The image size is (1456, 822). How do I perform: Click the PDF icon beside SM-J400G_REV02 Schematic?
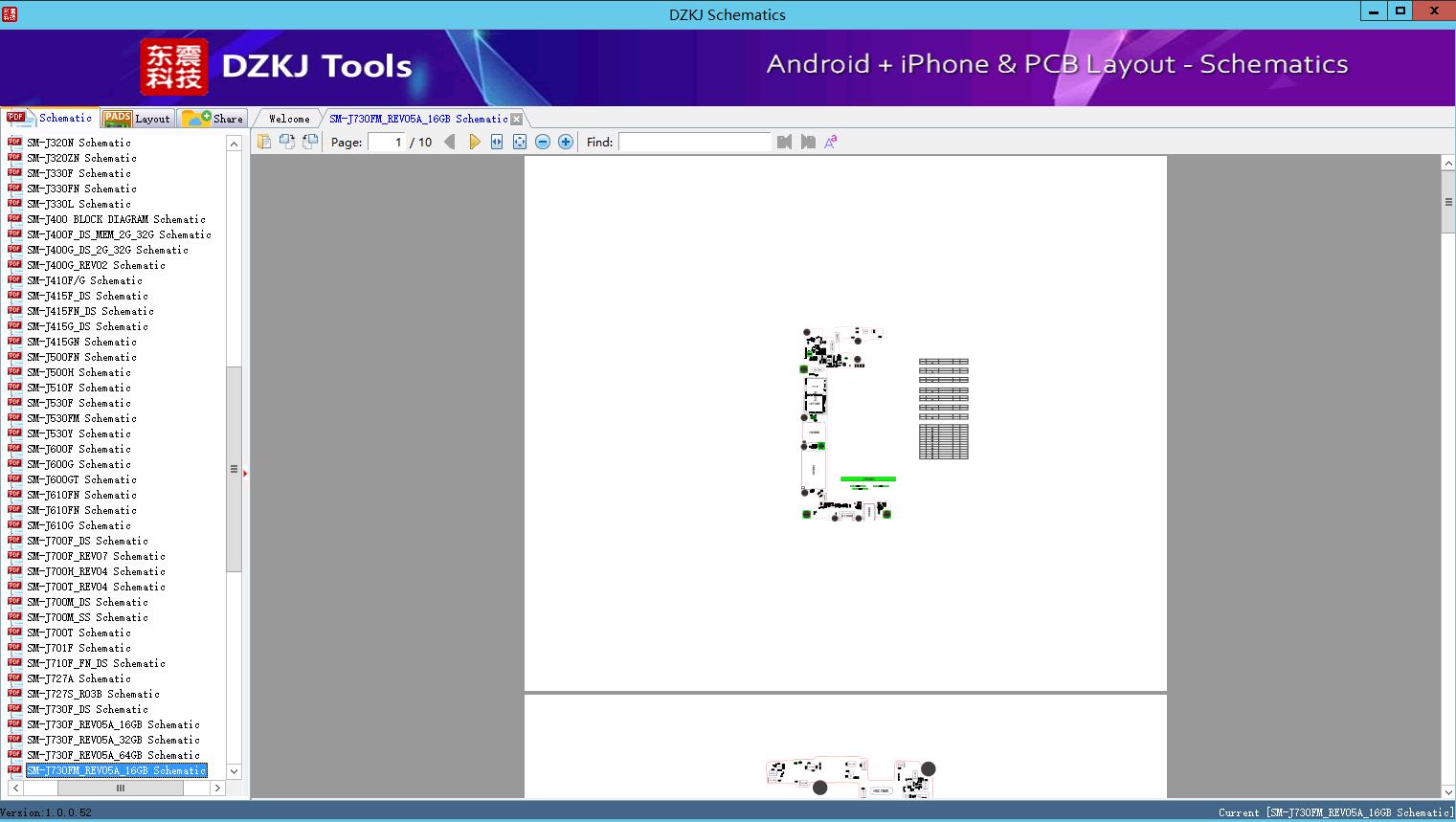click(x=14, y=264)
